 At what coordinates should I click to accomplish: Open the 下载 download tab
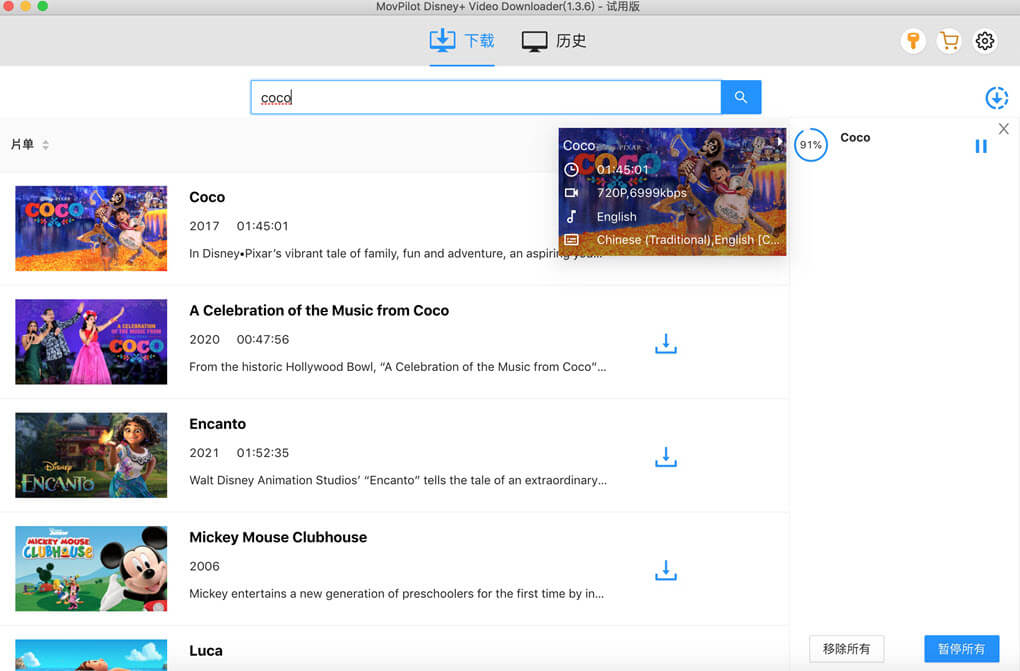462,41
